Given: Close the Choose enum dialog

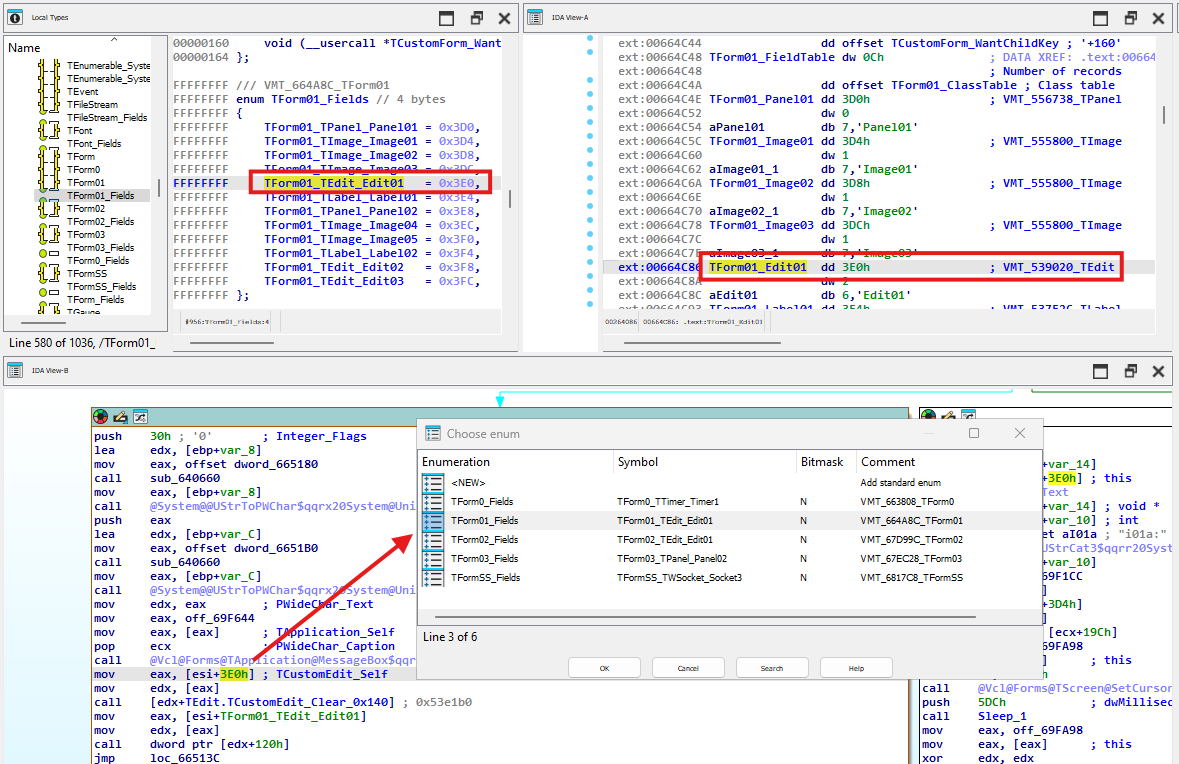Looking at the screenshot, I should coord(1020,433).
